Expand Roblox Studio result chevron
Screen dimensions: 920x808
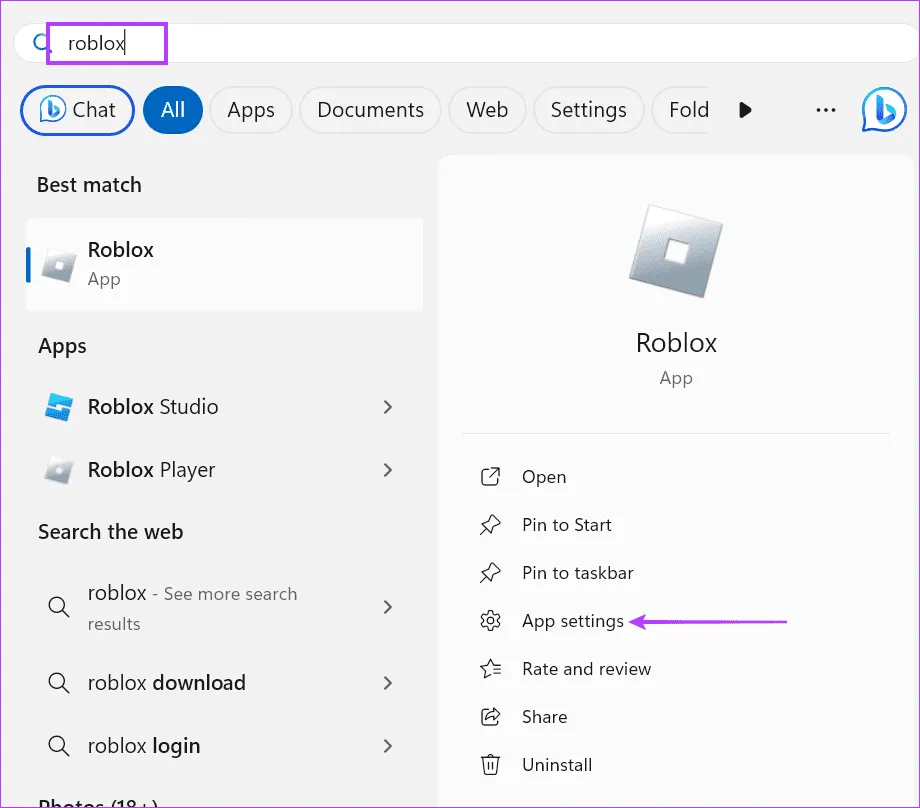point(388,407)
